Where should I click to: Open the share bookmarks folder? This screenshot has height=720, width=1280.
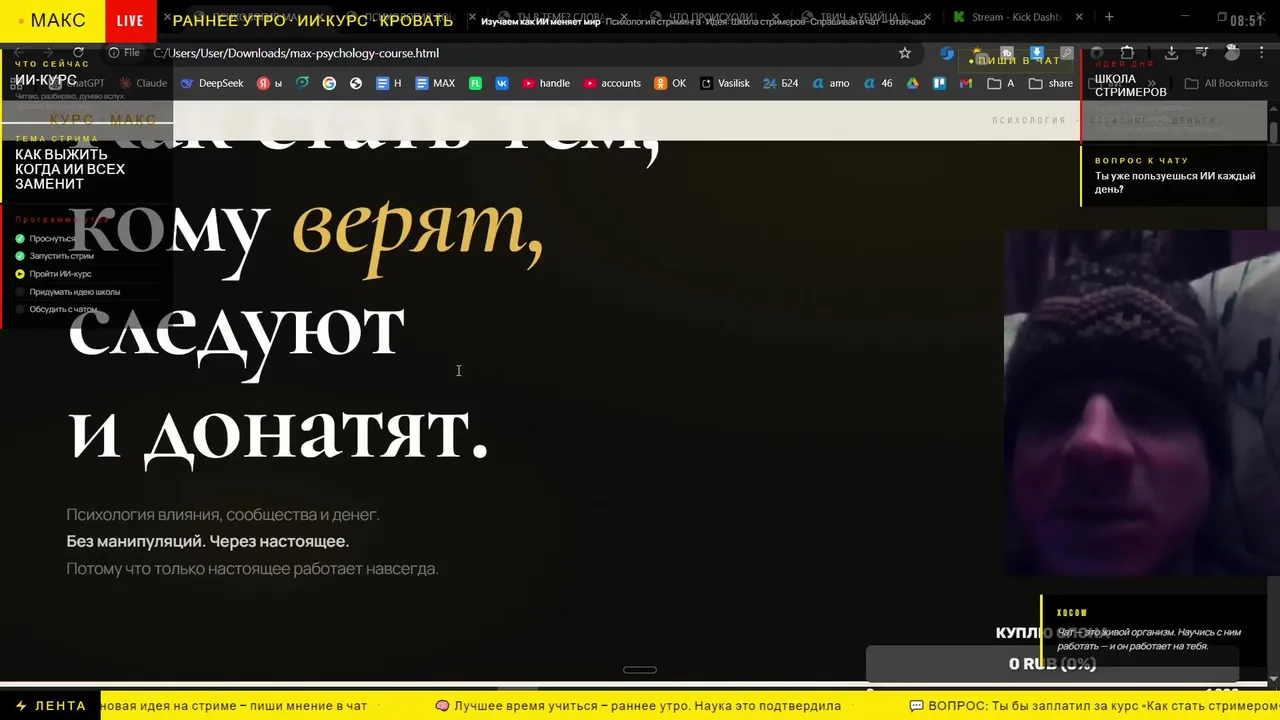click(1051, 83)
